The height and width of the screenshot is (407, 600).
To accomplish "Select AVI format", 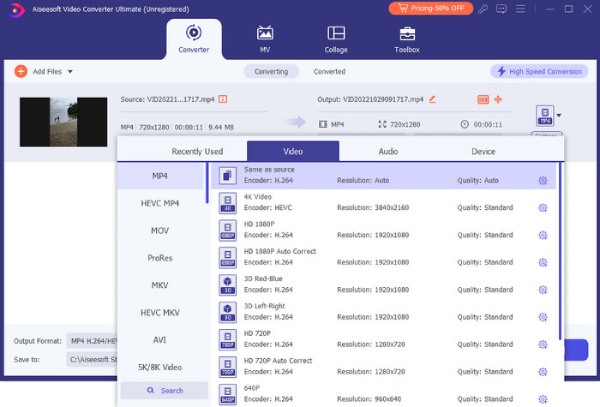I will click(160, 340).
